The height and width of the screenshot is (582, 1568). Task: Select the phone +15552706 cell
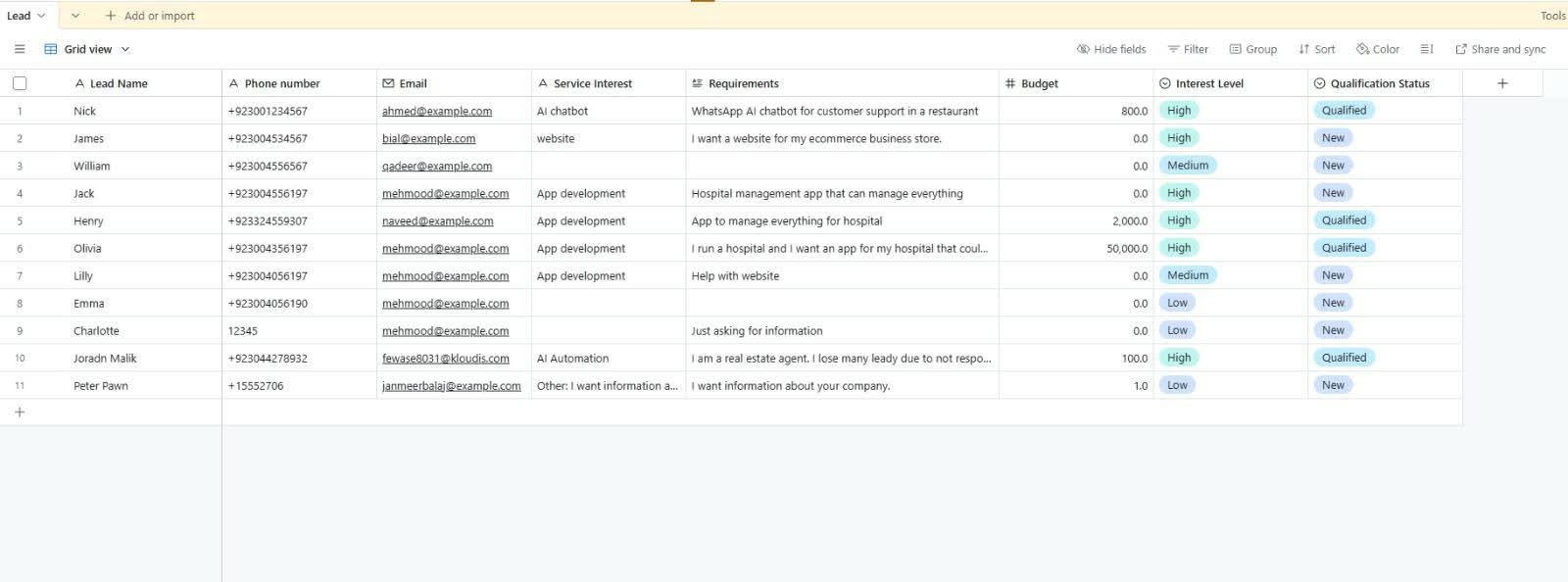pyautogui.click(x=299, y=385)
